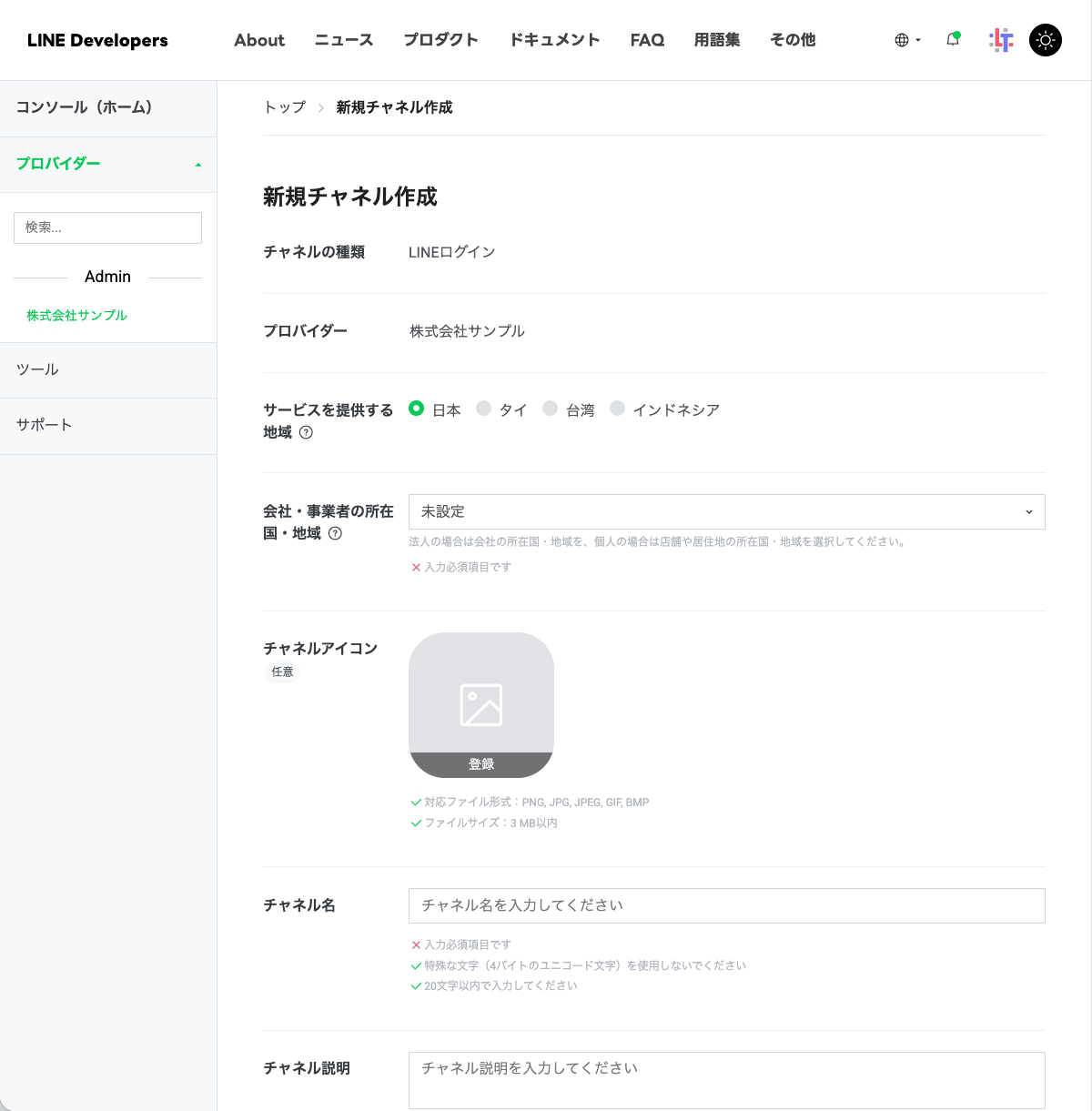Image resolution: width=1092 pixels, height=1111 pixels.
Task: Open the ツール sidebar item
Action: (x=108, y=370)
